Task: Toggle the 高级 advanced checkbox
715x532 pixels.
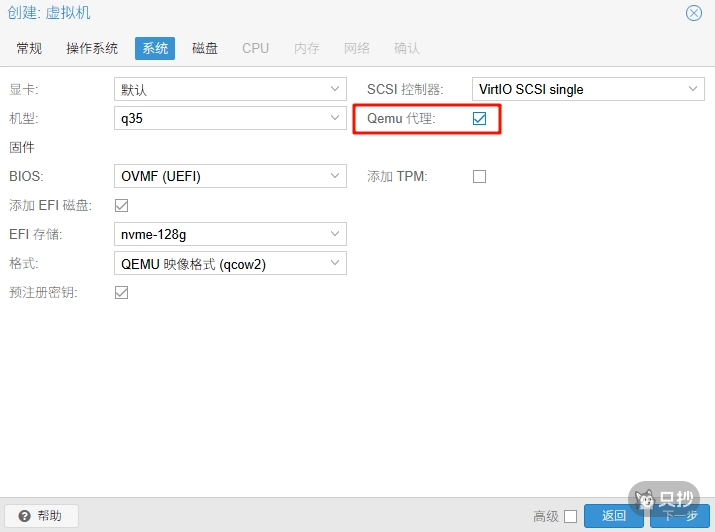Action: pos(570,516)
